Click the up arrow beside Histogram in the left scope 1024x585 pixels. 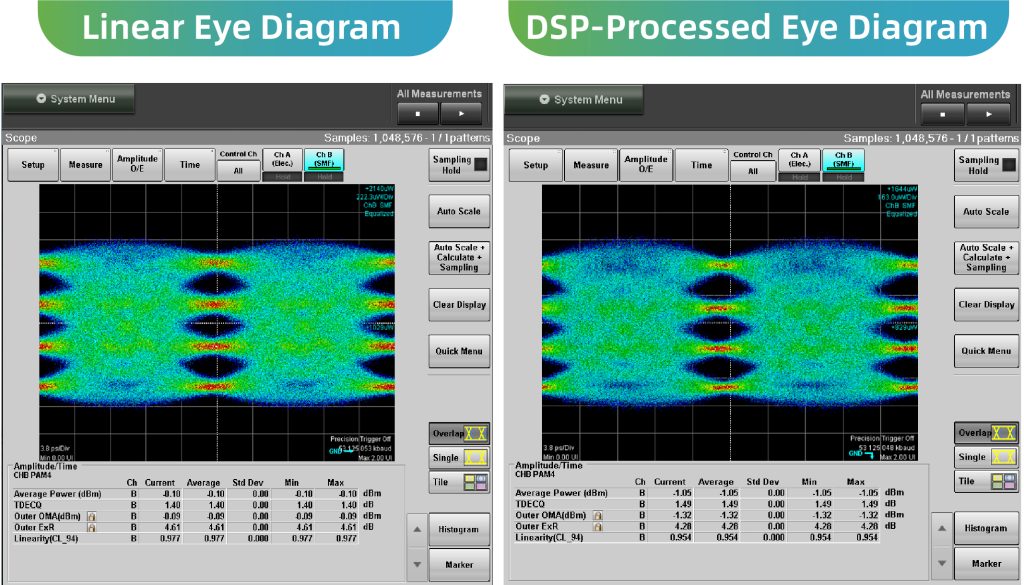(417, 529)
